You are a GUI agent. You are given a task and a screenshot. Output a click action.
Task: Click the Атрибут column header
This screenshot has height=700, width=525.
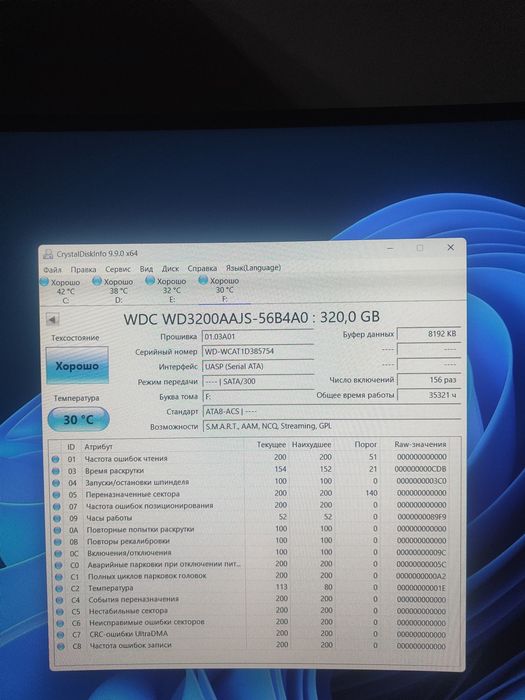[x=99, y=446]
